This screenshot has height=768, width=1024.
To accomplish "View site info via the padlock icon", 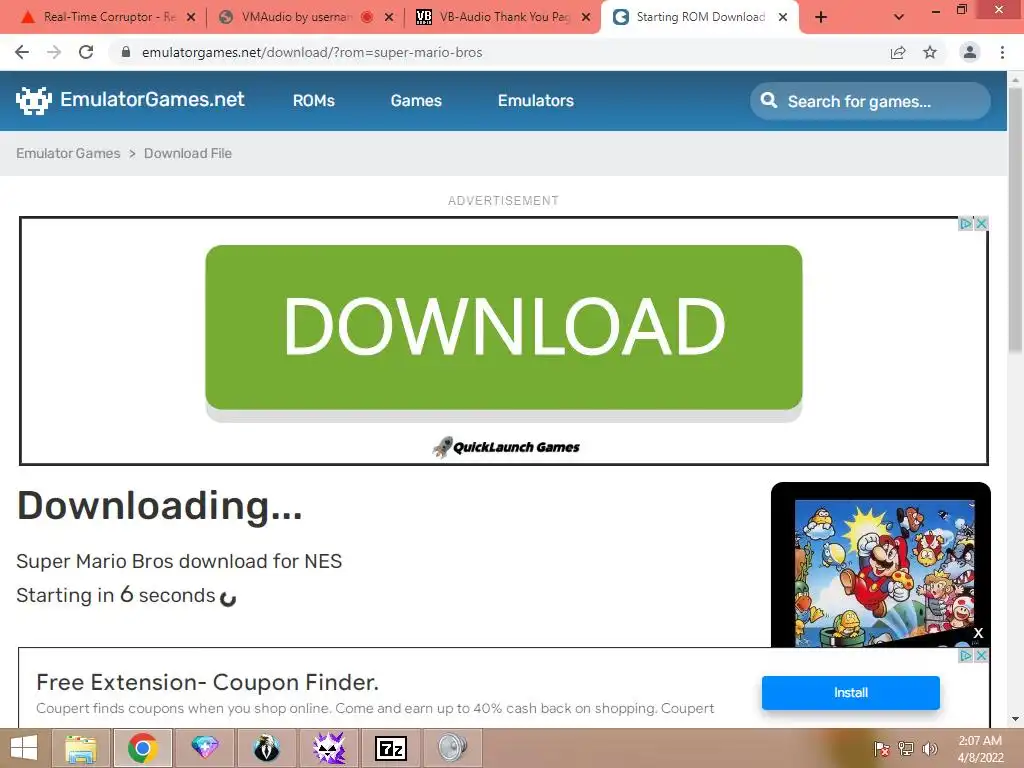I will pos(126,52).
